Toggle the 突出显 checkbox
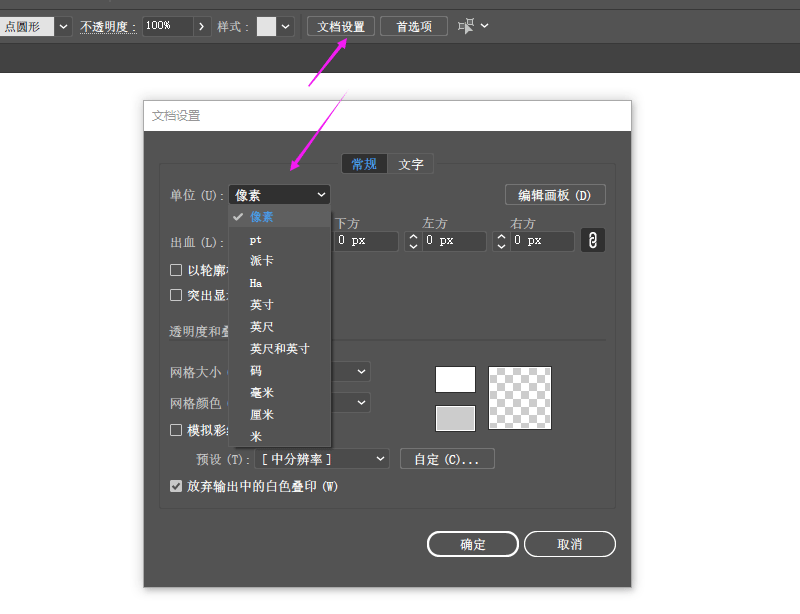Screen dimensions: 800x614 pyautogui.click(x=176, y=295)
